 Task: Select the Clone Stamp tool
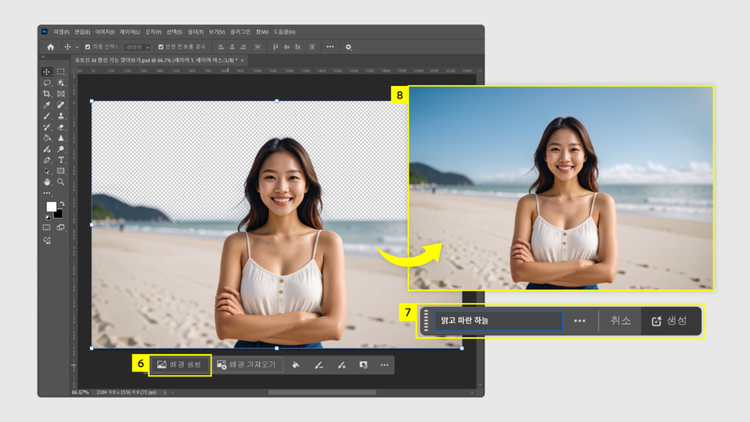[x=61, y=116]
